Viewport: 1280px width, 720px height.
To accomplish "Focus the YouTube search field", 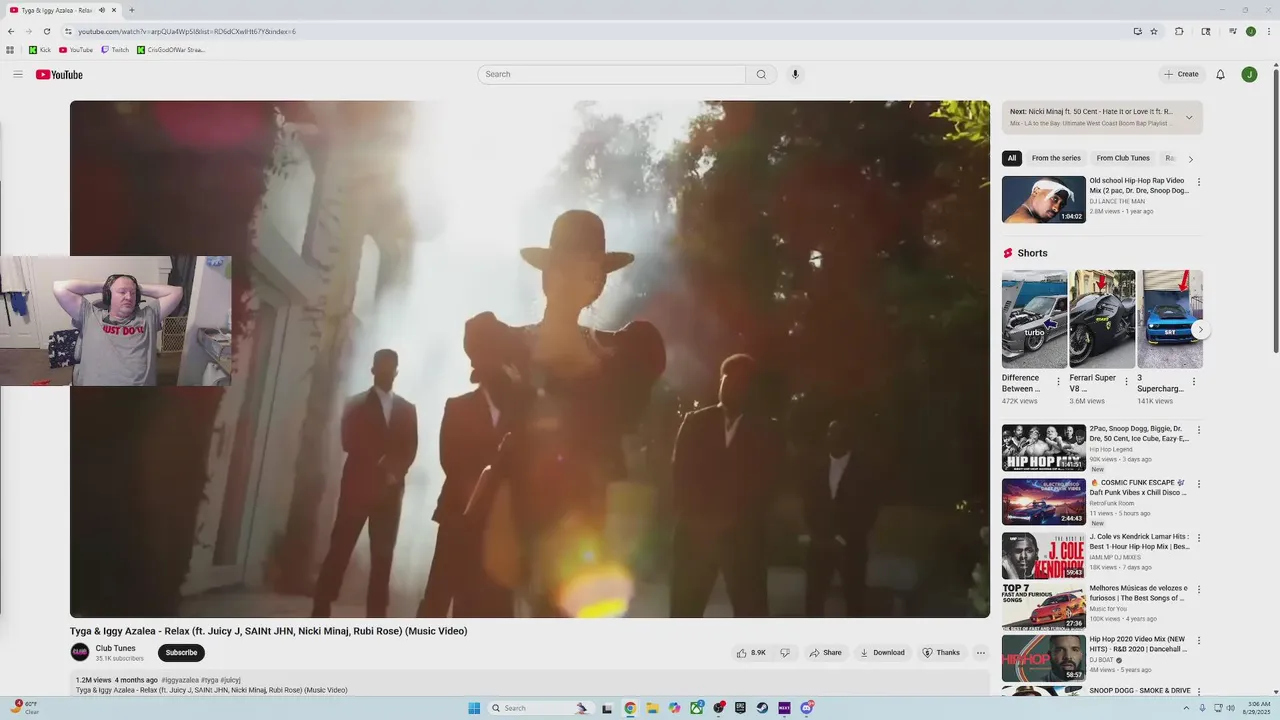I will [x=612, y=74].
